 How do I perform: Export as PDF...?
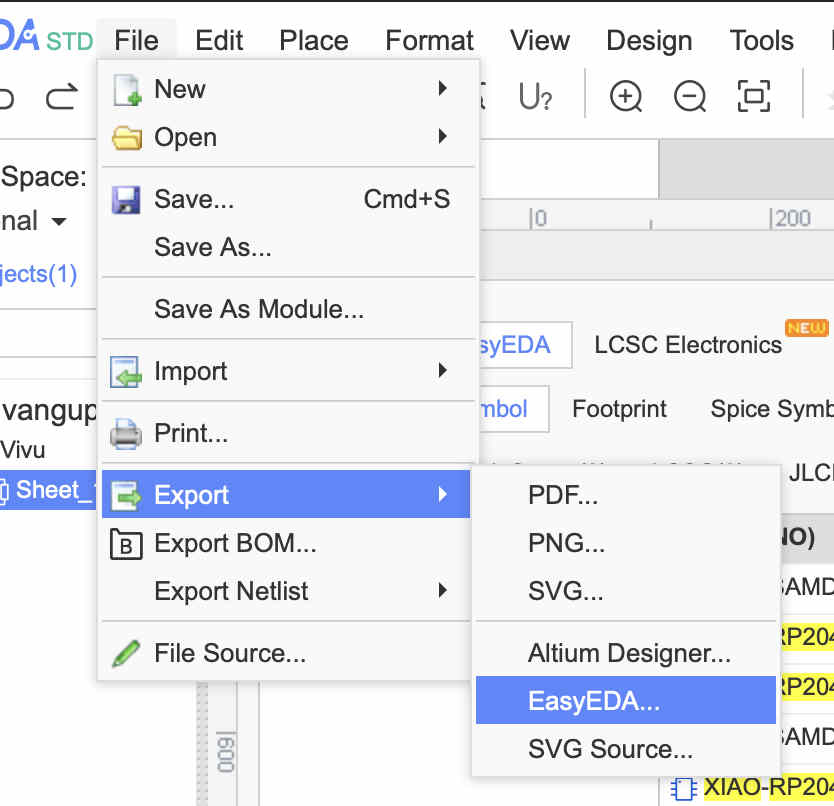tap(563, 495)
